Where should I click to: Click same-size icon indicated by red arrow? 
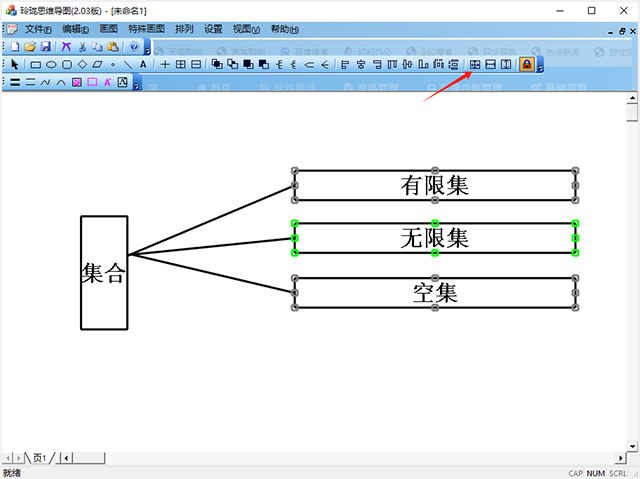pos(475,64)
